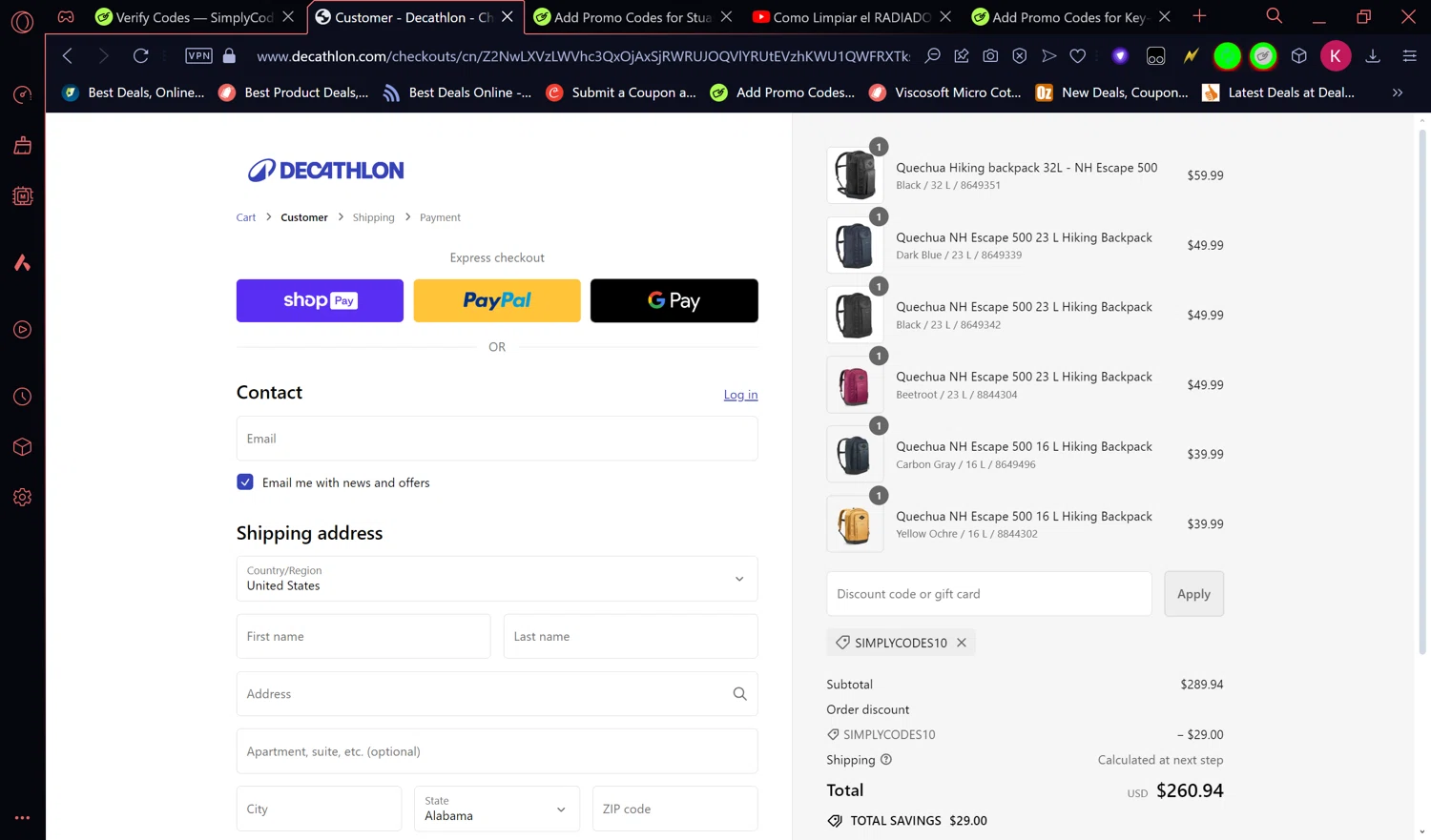
Task: Toggle the VPN badge in address bar
Action: (198, 56)
